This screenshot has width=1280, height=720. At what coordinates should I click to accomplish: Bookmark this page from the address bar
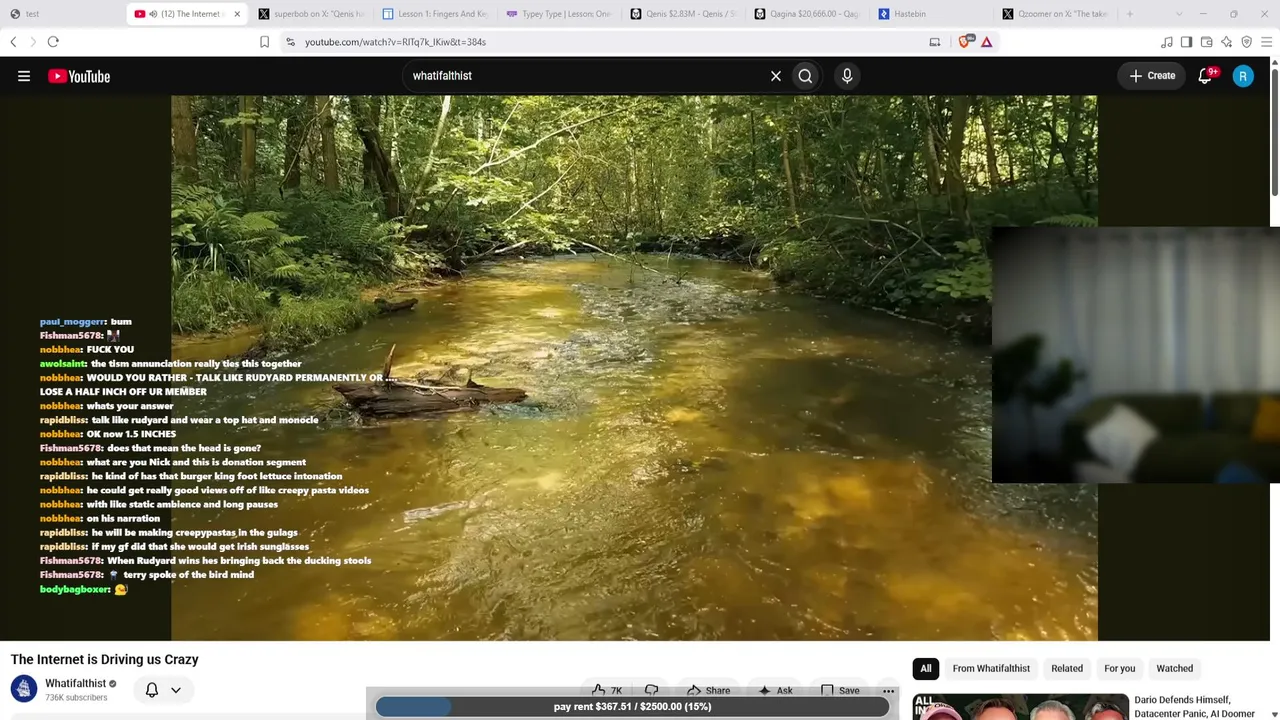point(264,42)
